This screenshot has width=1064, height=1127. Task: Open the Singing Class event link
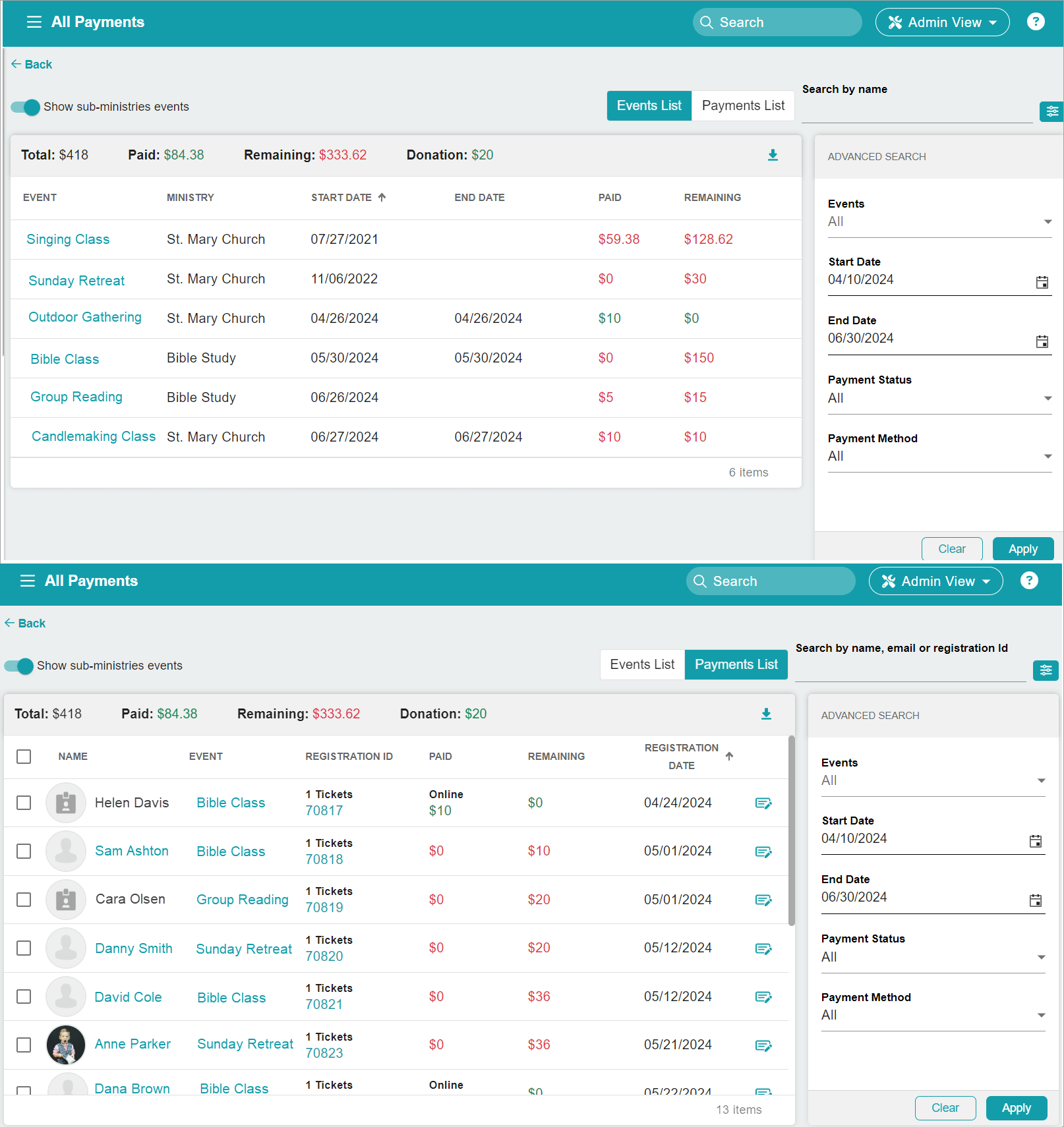(68, 240)
